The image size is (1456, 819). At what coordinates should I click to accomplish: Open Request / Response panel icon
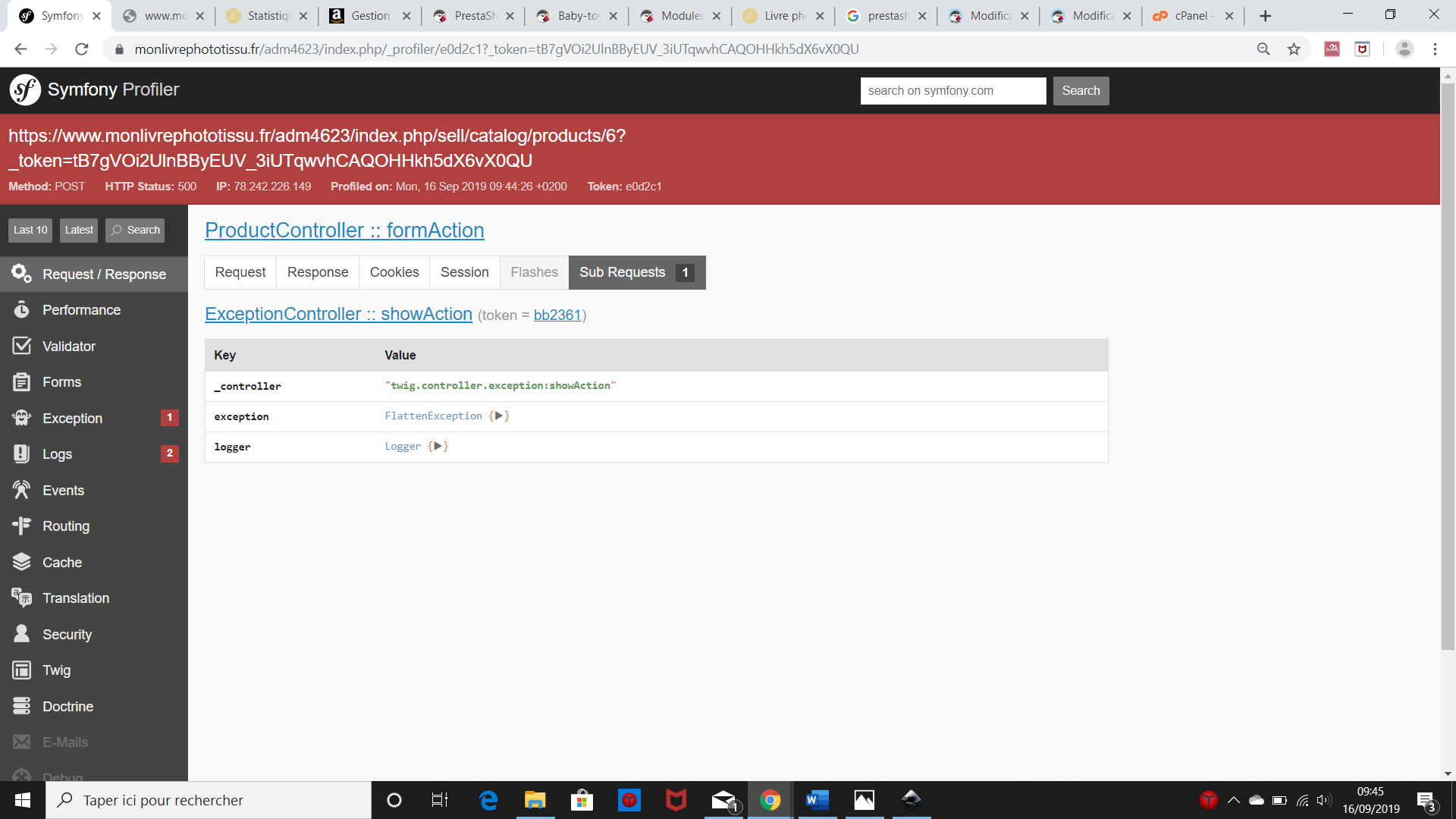point(21,274)
